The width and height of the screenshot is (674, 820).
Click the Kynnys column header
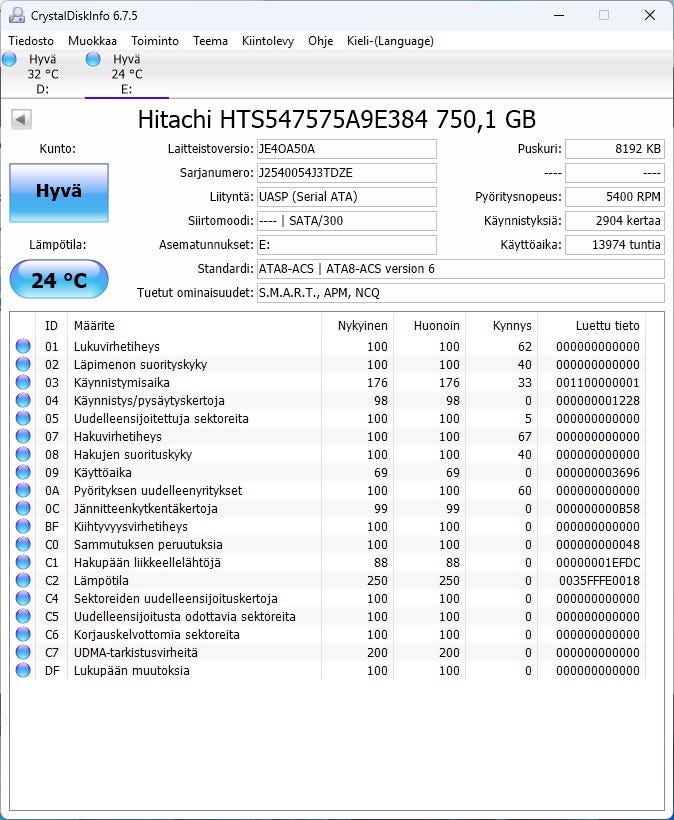click(501, 325)
